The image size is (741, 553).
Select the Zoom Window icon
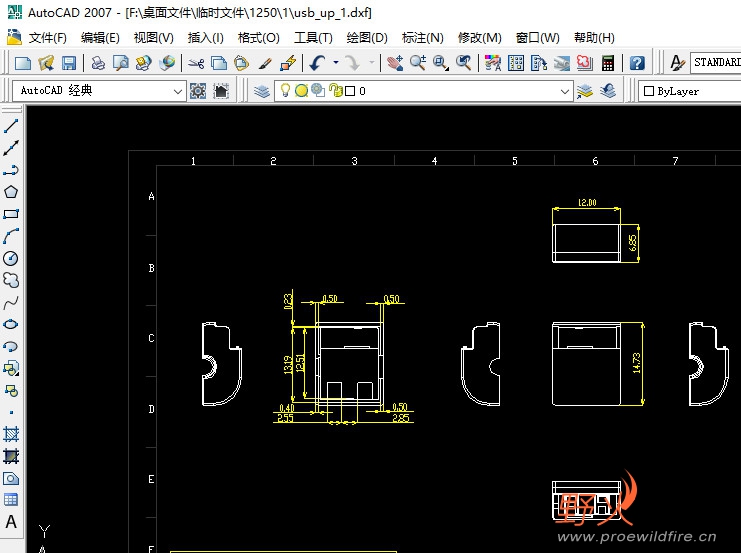point(440,62)
